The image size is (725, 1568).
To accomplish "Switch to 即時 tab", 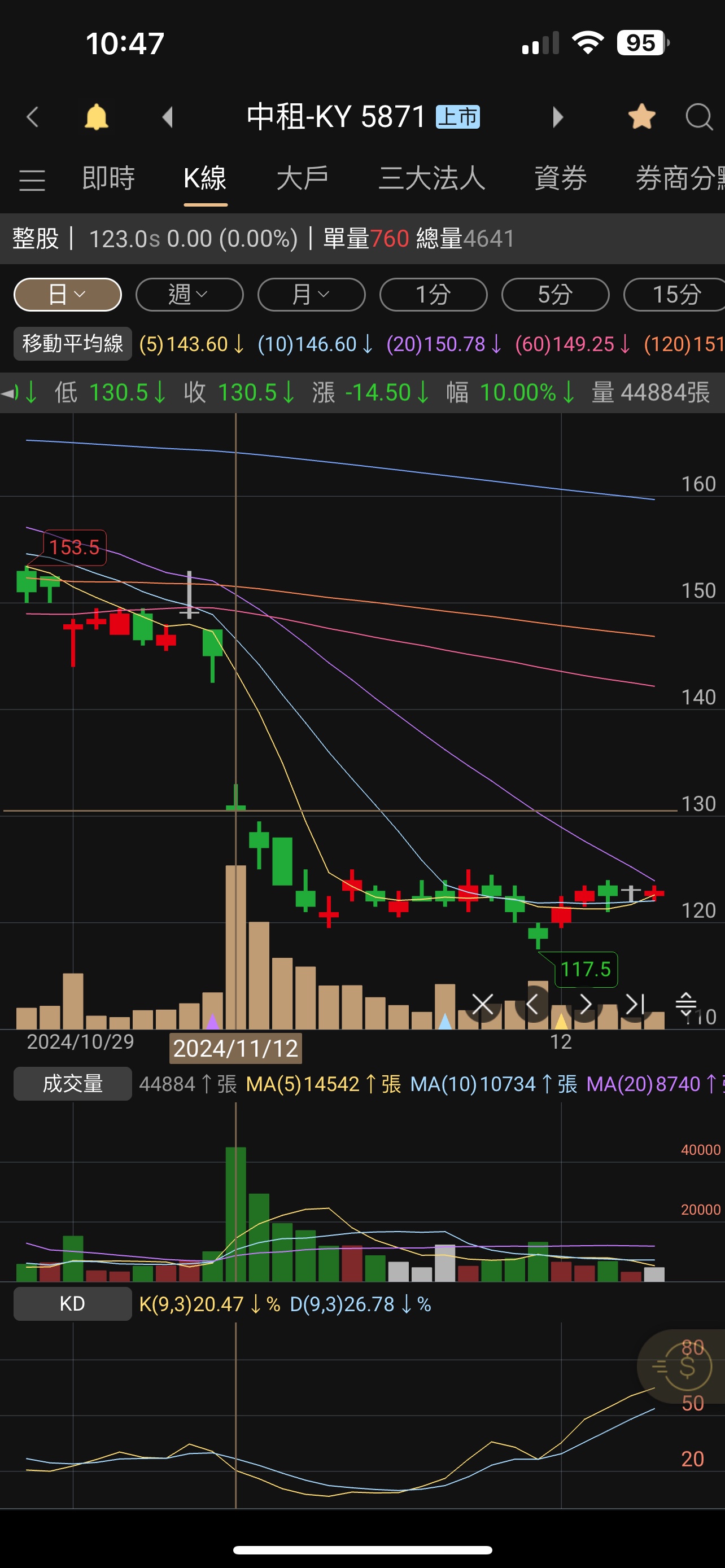I will click(108, 178).
